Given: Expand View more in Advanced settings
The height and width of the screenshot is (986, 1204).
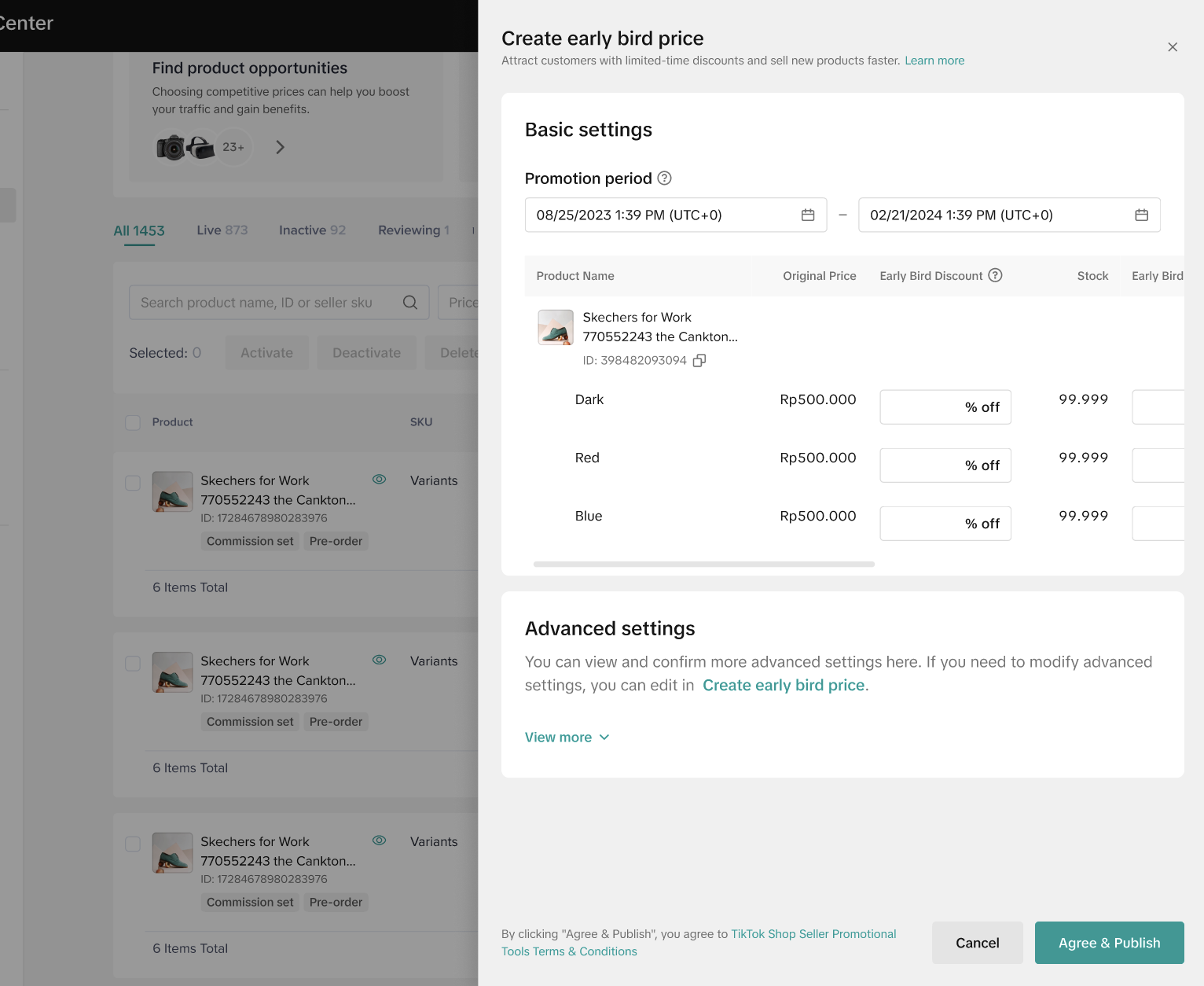Looking at the screenshot, I should click(x=567, y=738).
